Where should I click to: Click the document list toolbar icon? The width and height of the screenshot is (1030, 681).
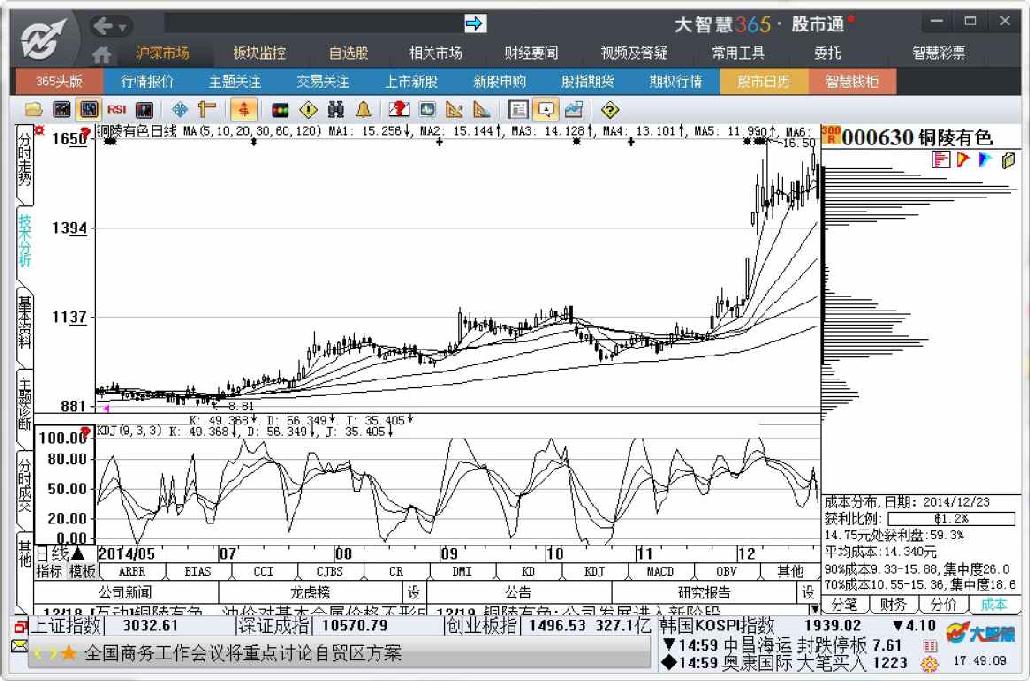tap(518, 110)
